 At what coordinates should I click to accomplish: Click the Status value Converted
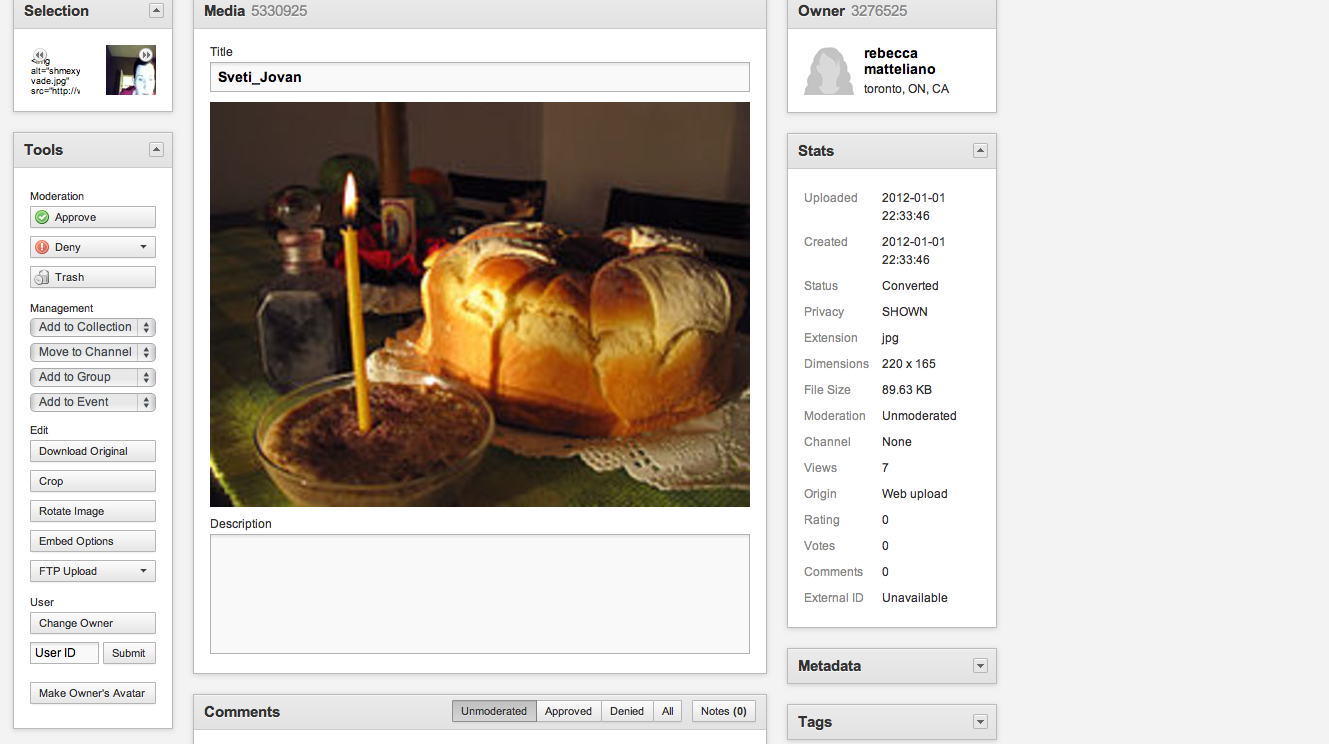[910, 286]
